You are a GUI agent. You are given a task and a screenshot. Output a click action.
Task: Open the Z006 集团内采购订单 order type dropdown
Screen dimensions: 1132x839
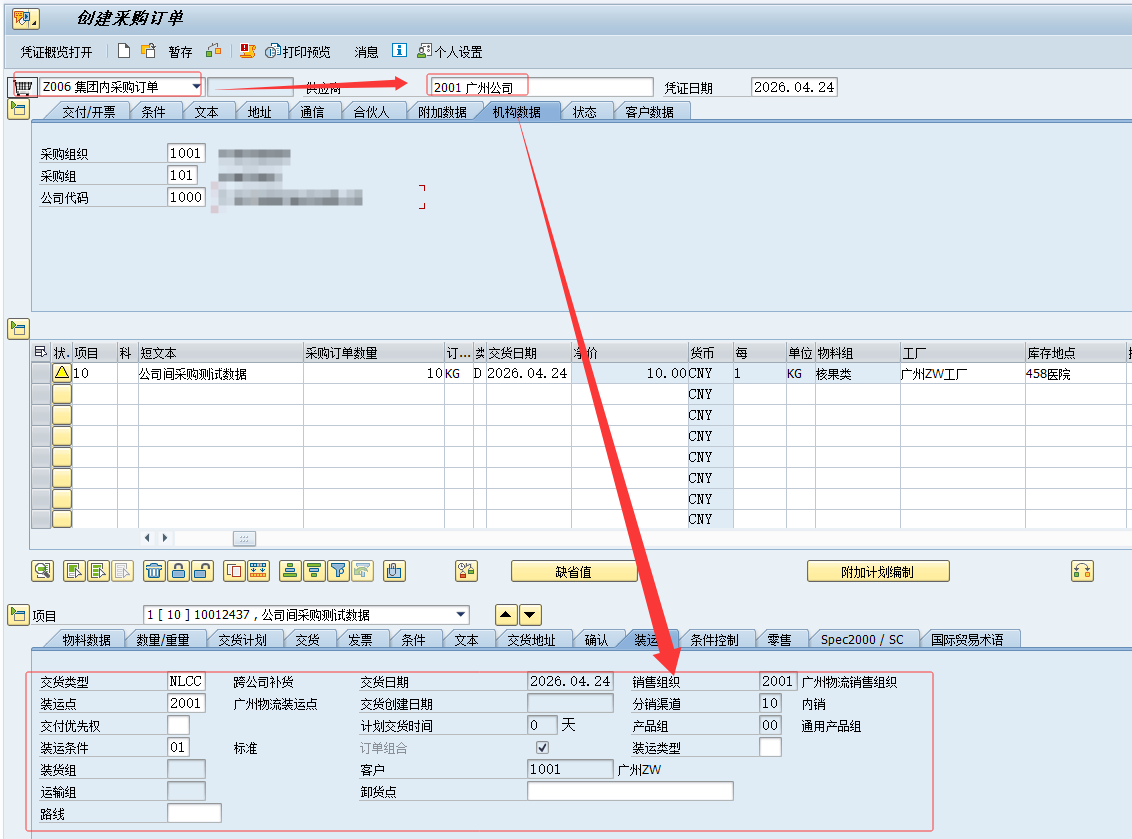coord(195,87)
